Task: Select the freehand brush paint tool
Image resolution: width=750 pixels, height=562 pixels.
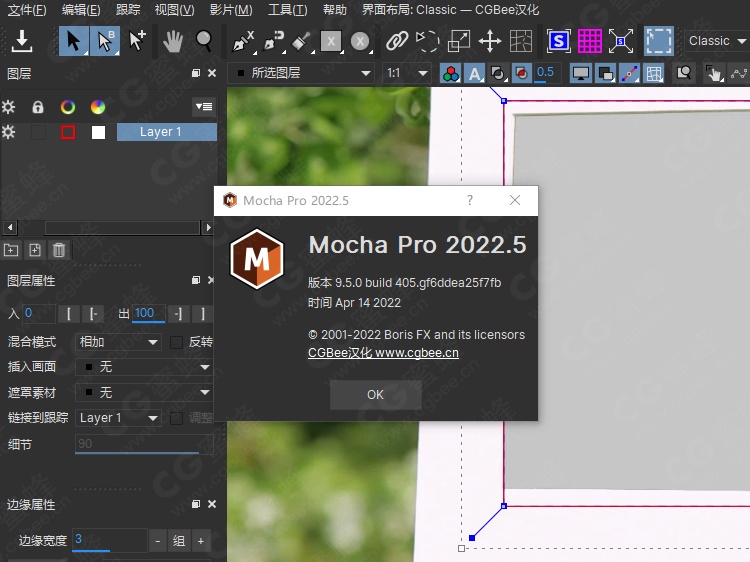Action: tap(301, 42)
